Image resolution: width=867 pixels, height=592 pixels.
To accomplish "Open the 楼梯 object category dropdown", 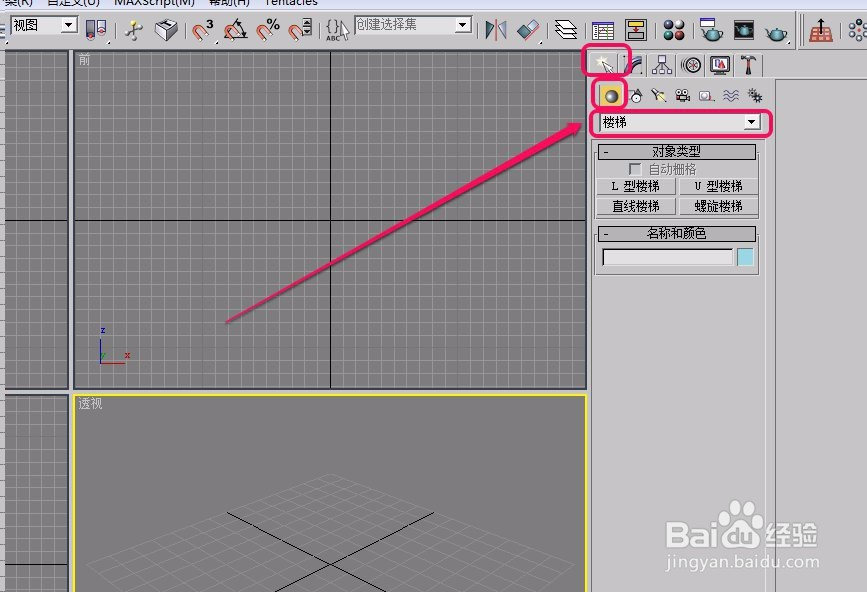I will pos(680,122).
